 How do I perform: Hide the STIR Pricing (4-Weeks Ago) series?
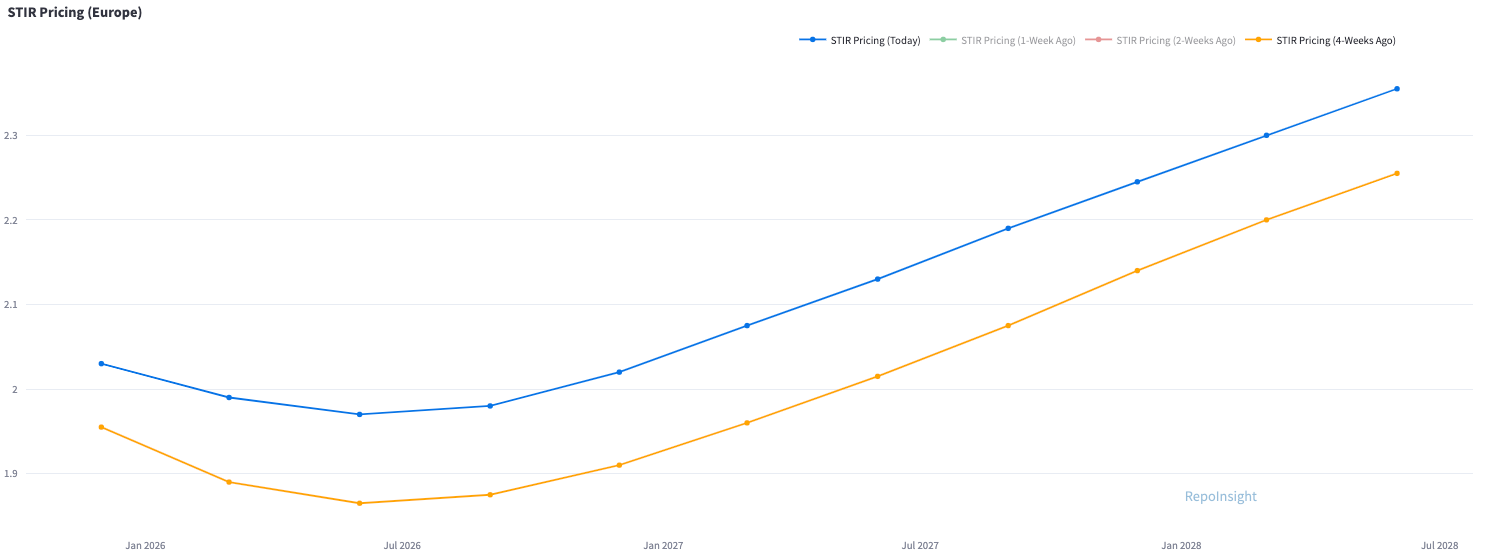click(x=1320, y=40)
